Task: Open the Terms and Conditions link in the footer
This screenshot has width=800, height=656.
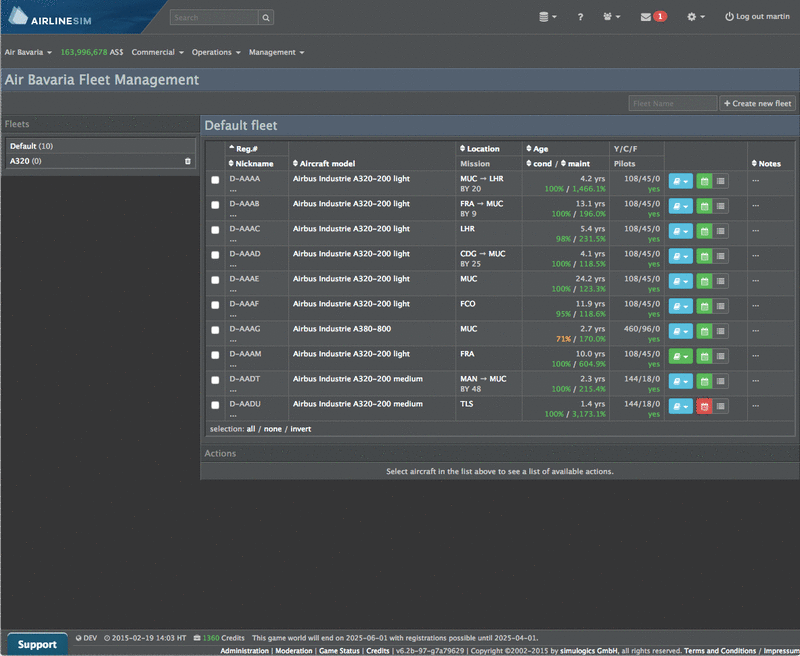Action: click(720, 650)
